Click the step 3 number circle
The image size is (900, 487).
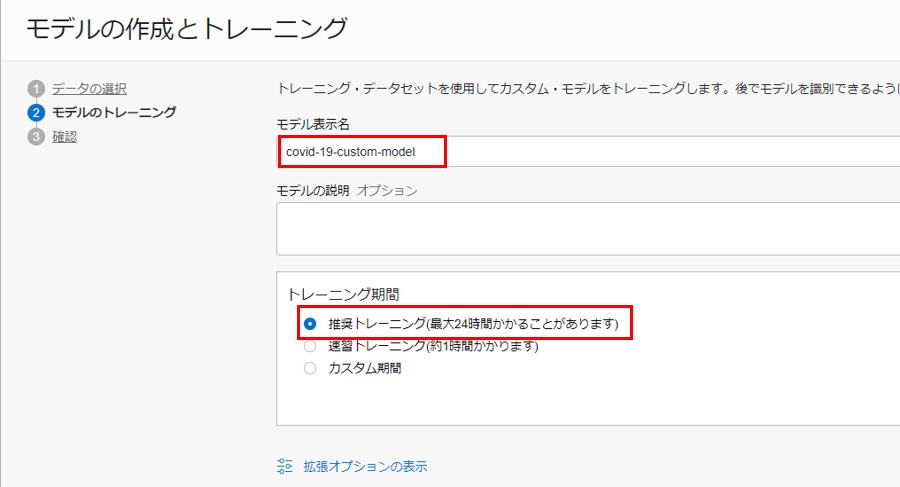coord(36,137)
